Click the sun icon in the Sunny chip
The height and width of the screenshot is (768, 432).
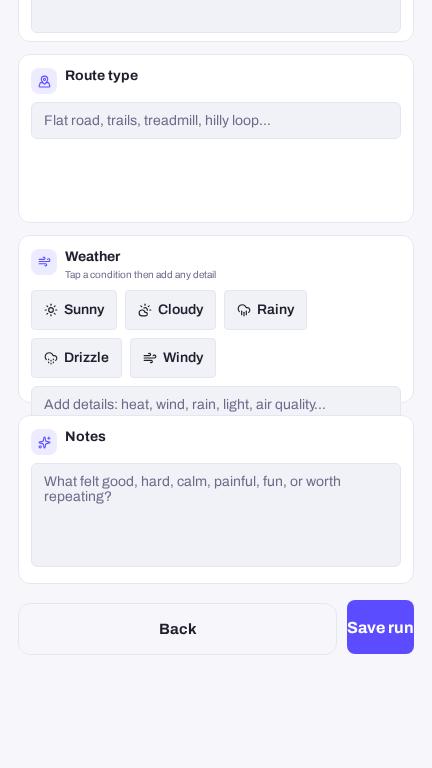tap(51, 310)
